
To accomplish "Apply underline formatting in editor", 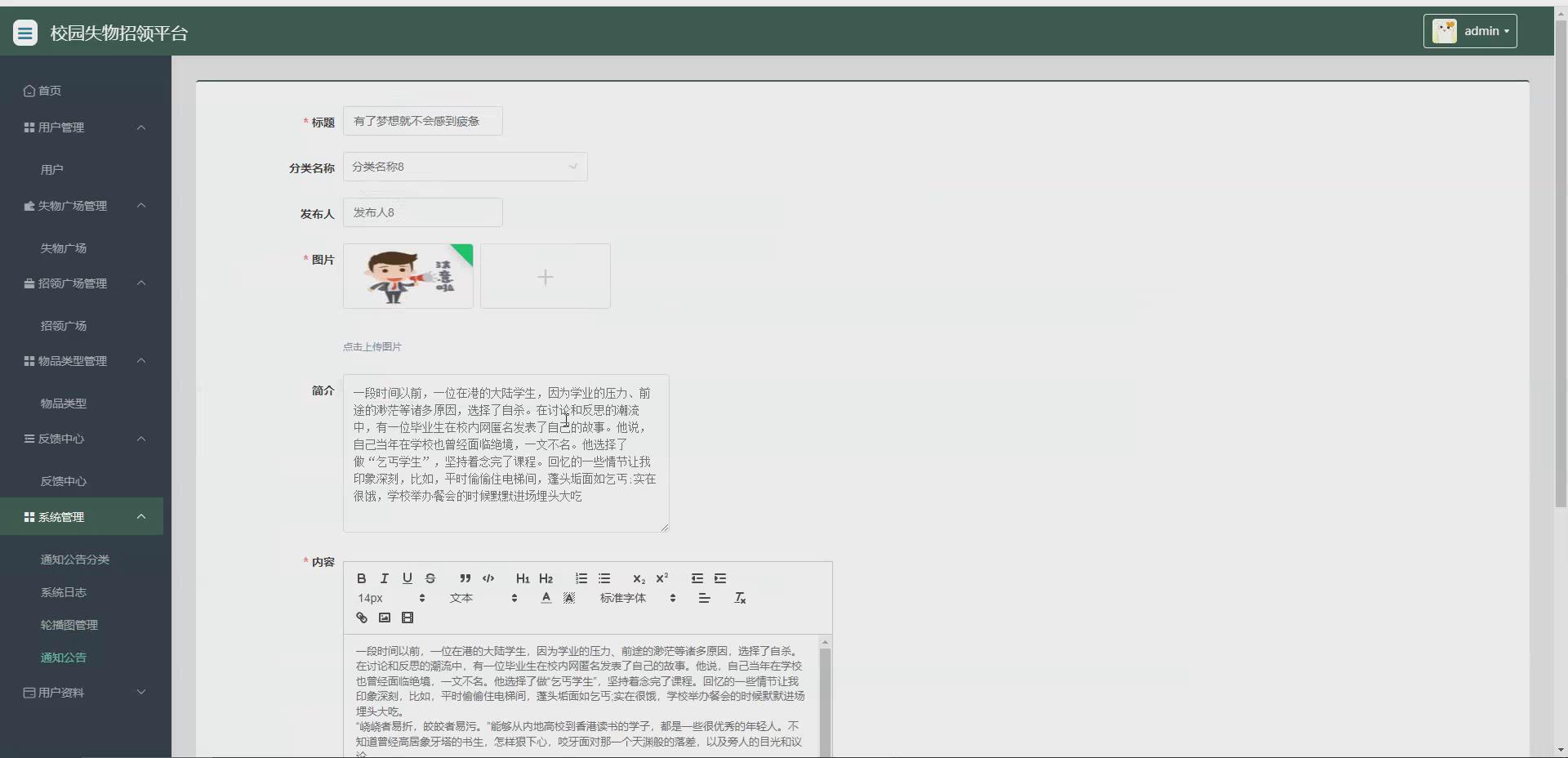I will click(407, 578).
